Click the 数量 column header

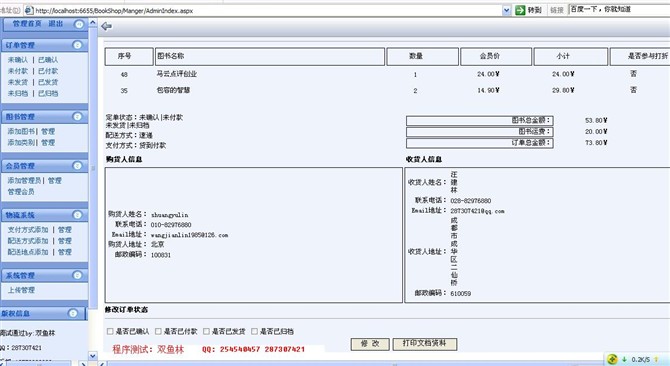(x=423, y=56)
